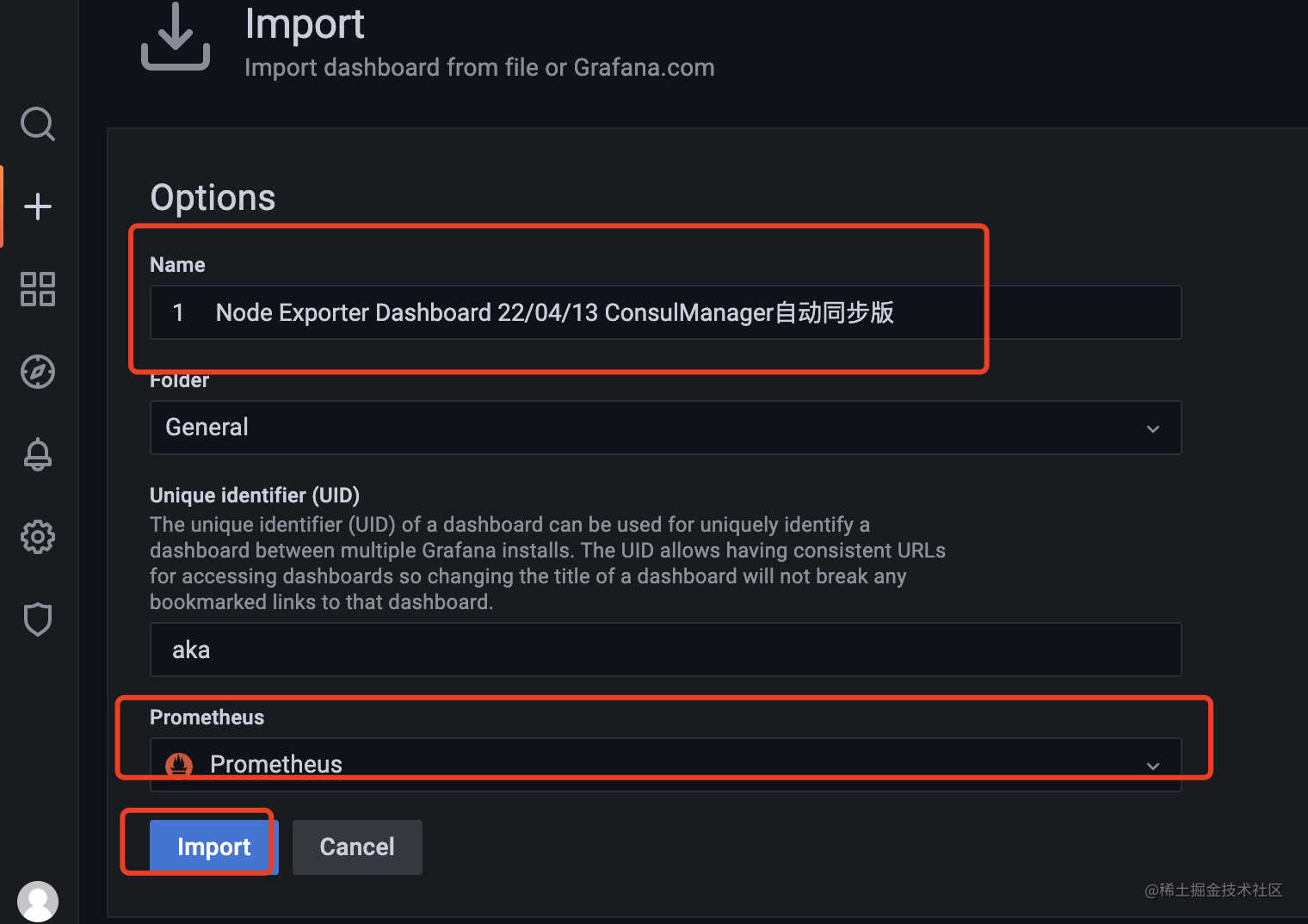Click the Import button
1308x924 pixels.
(x=213, y=847)
